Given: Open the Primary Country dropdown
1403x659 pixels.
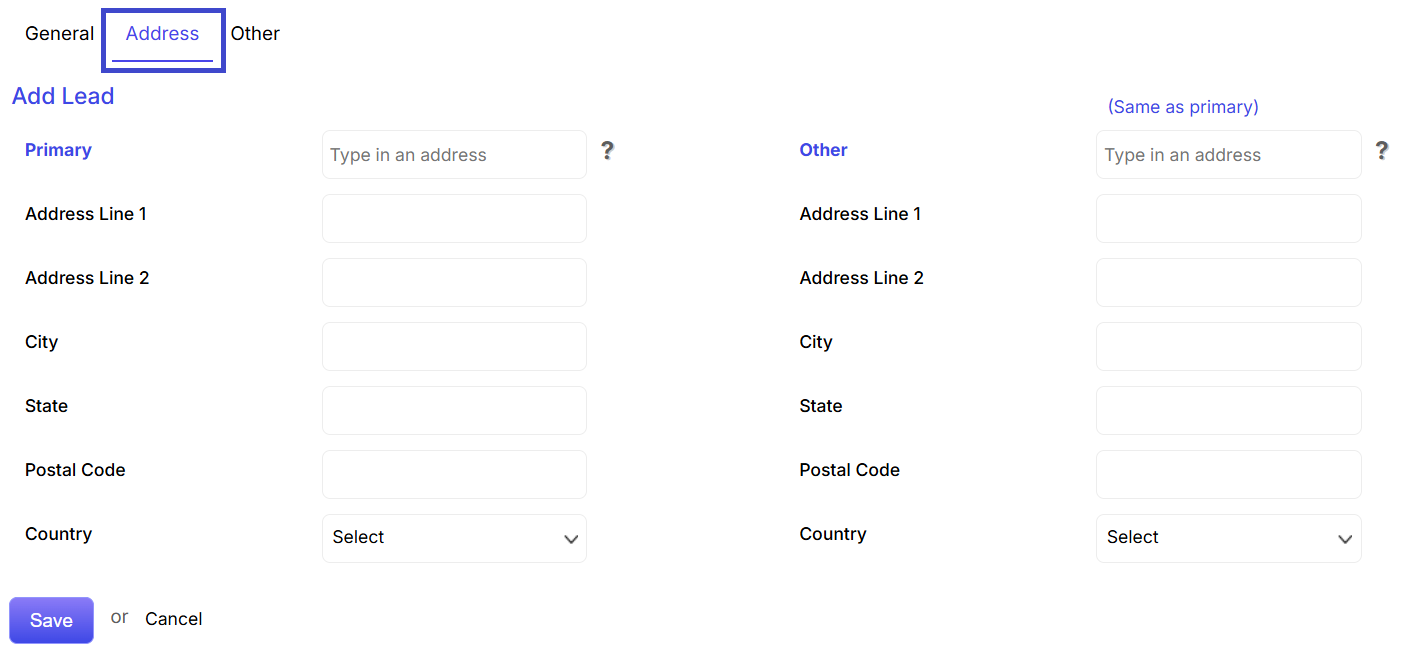Looking at the screenshot, I should tap(454, 538).
